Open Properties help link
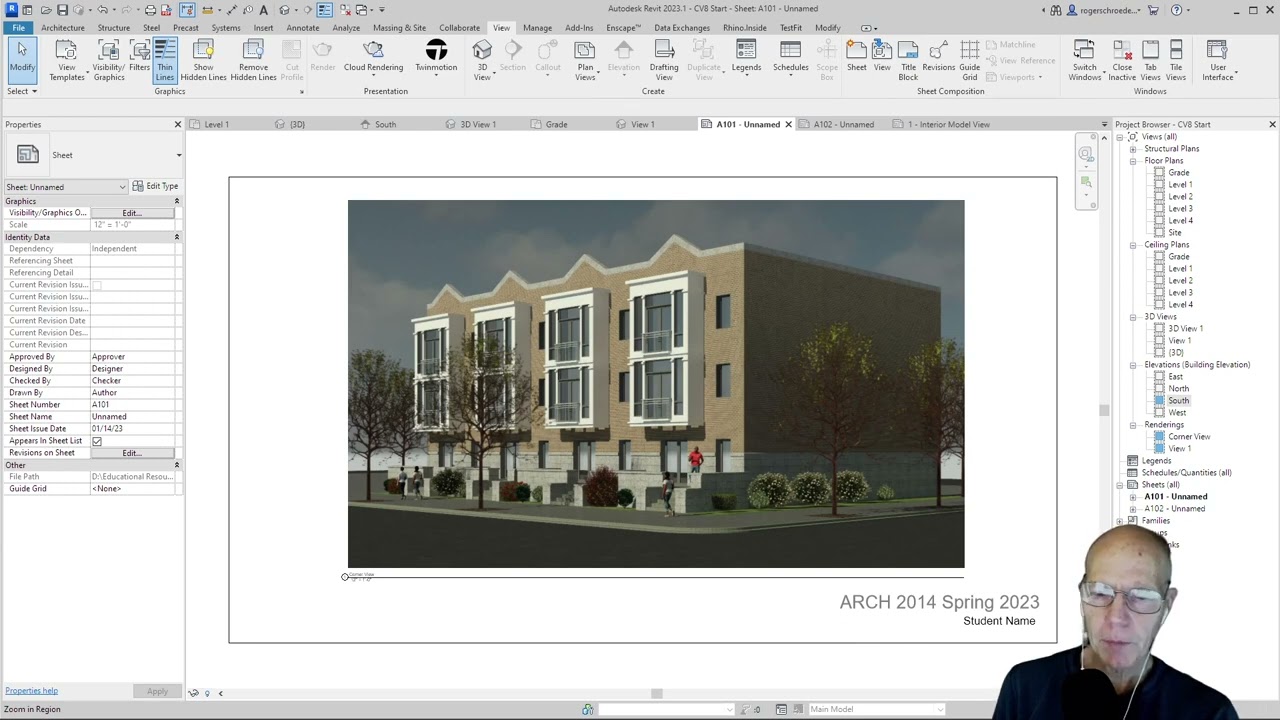Viewport: 1280px width, 720px height. (31, 691)
